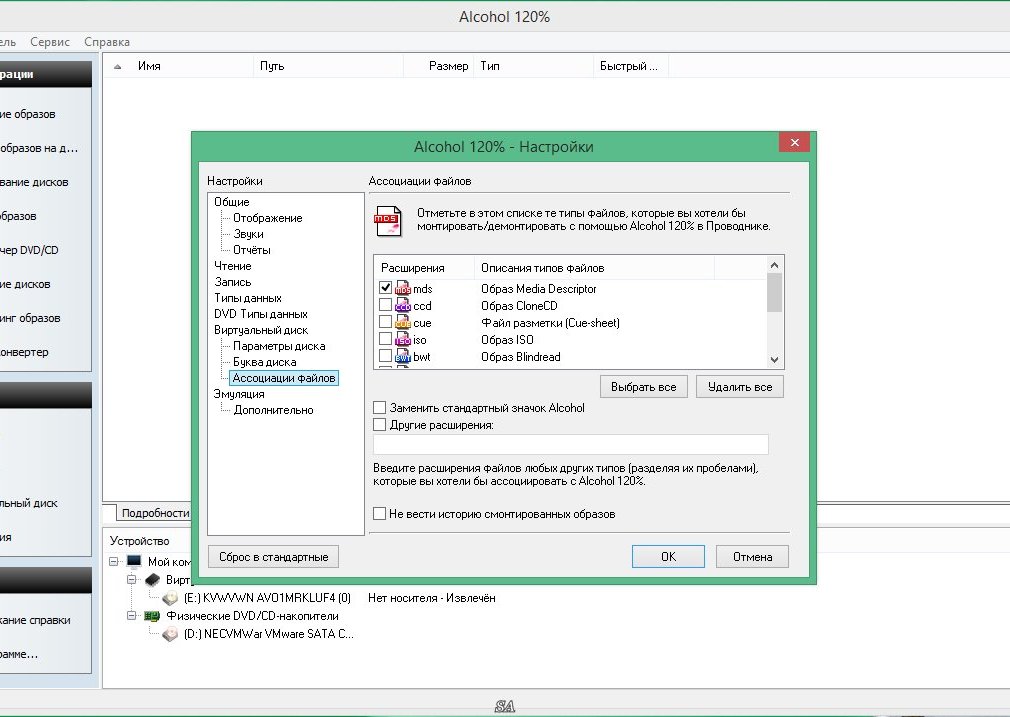
Task: Click the My Computer icon in device tree
Action: click(134, 562)
